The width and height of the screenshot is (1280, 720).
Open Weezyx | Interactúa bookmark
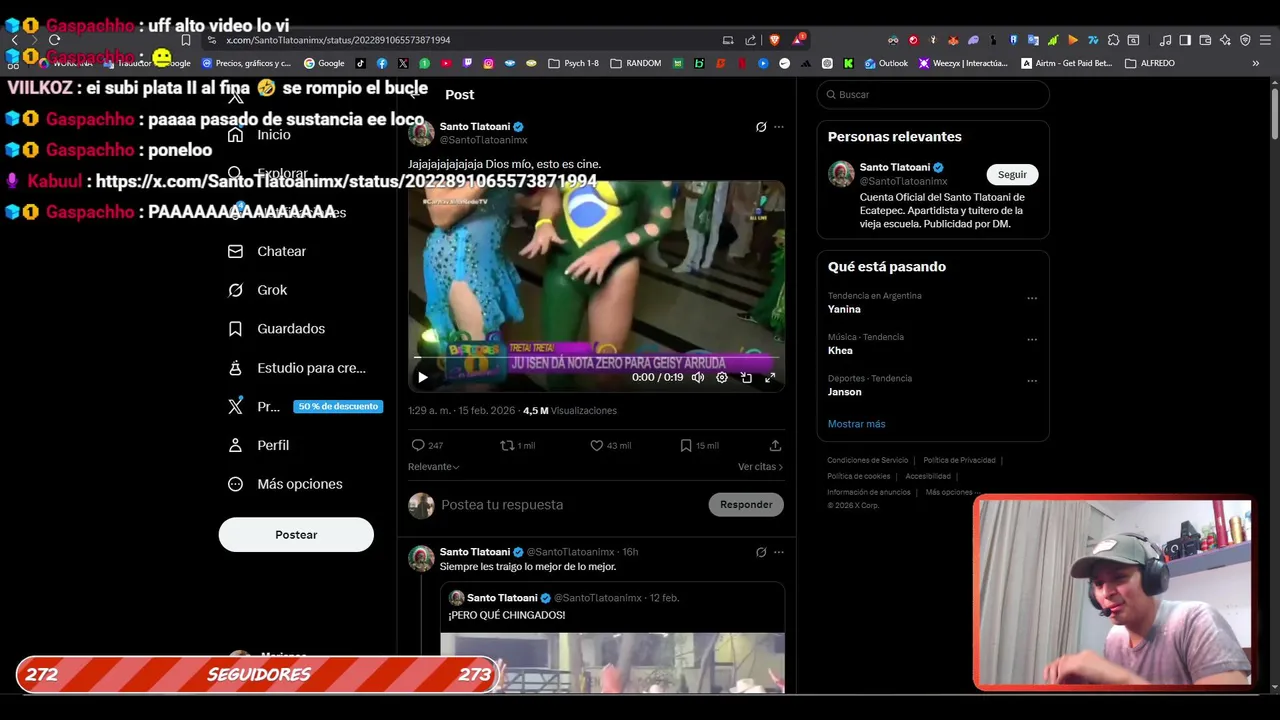pos(962,63)
